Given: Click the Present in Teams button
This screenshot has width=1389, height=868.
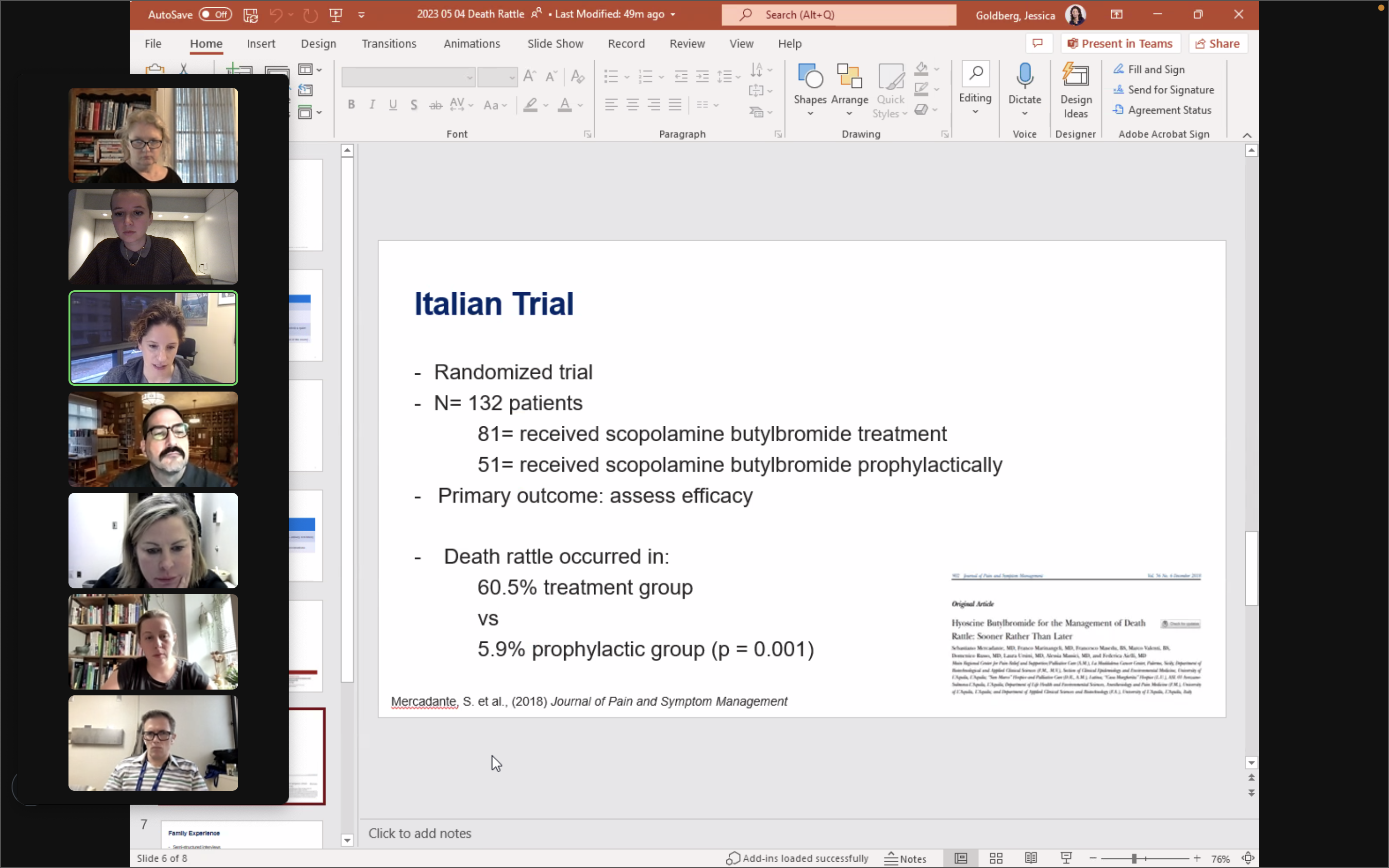Looking at the screenshot, I should coord(1120,43).
